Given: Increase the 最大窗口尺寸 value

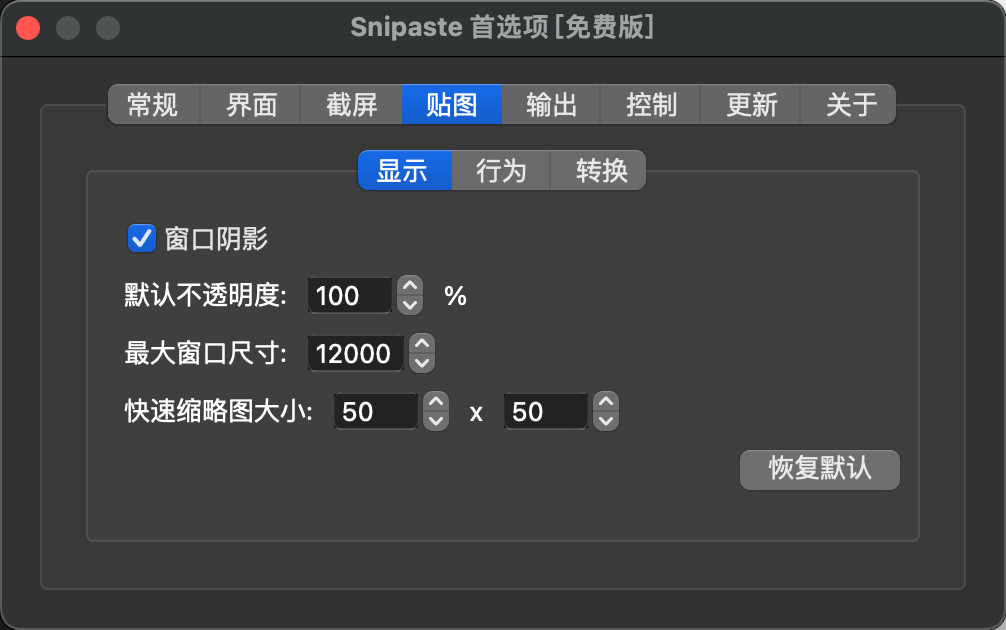Looking at the screenshot, I should 422,345.
